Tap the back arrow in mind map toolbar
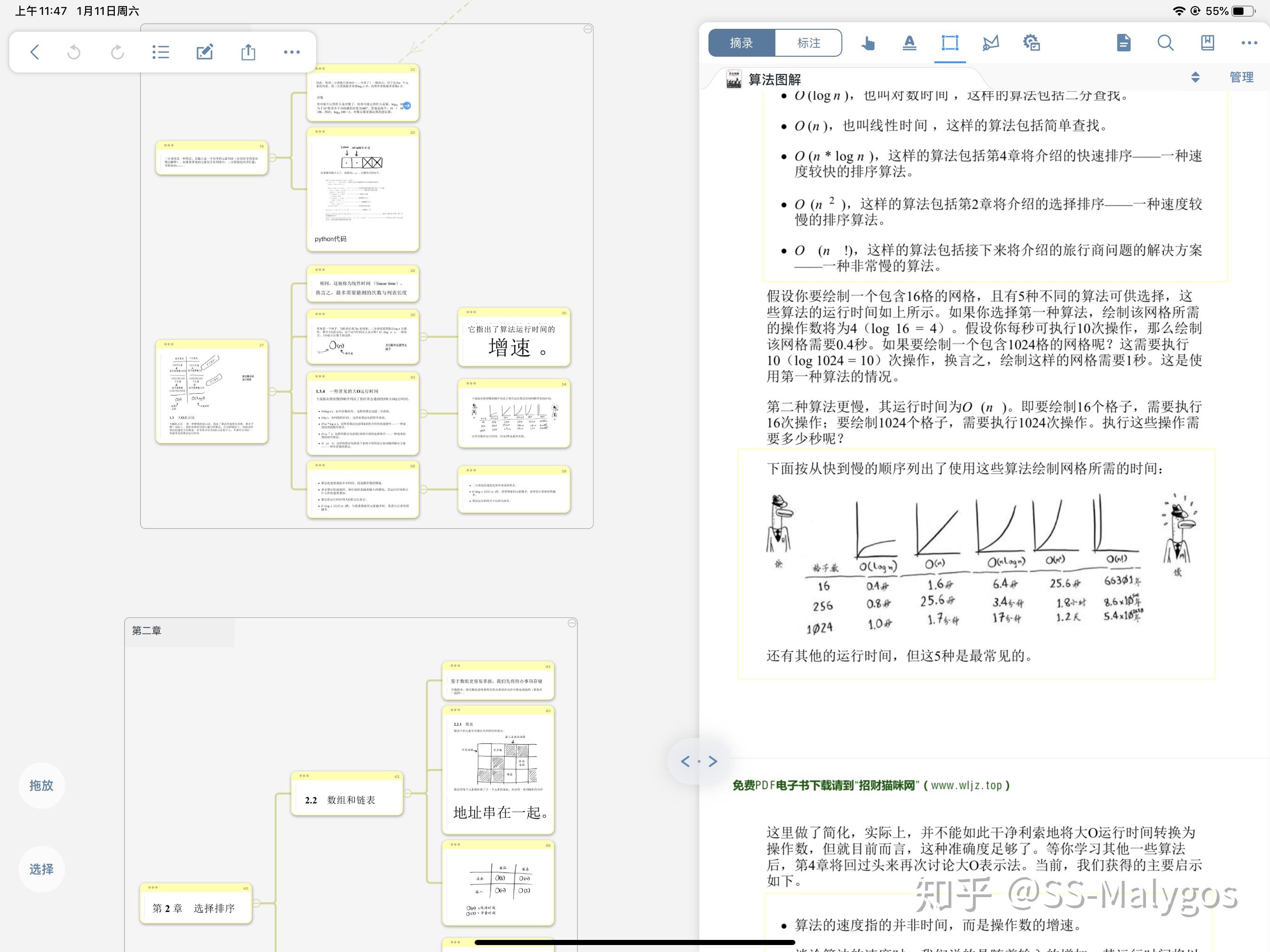 (x=34, y=52)
